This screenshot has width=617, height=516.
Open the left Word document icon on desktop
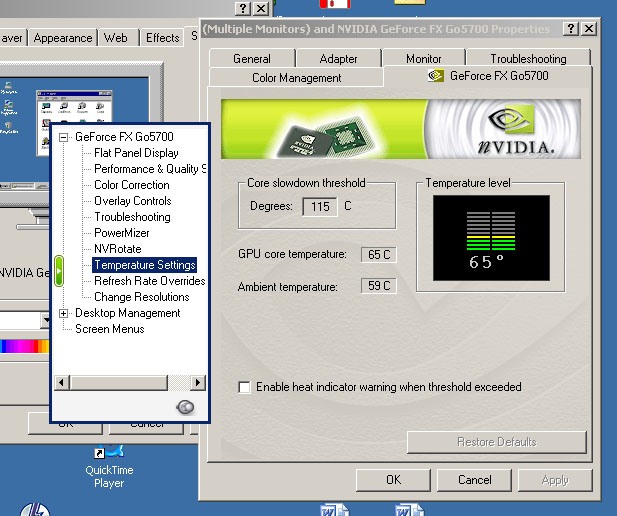334,510
